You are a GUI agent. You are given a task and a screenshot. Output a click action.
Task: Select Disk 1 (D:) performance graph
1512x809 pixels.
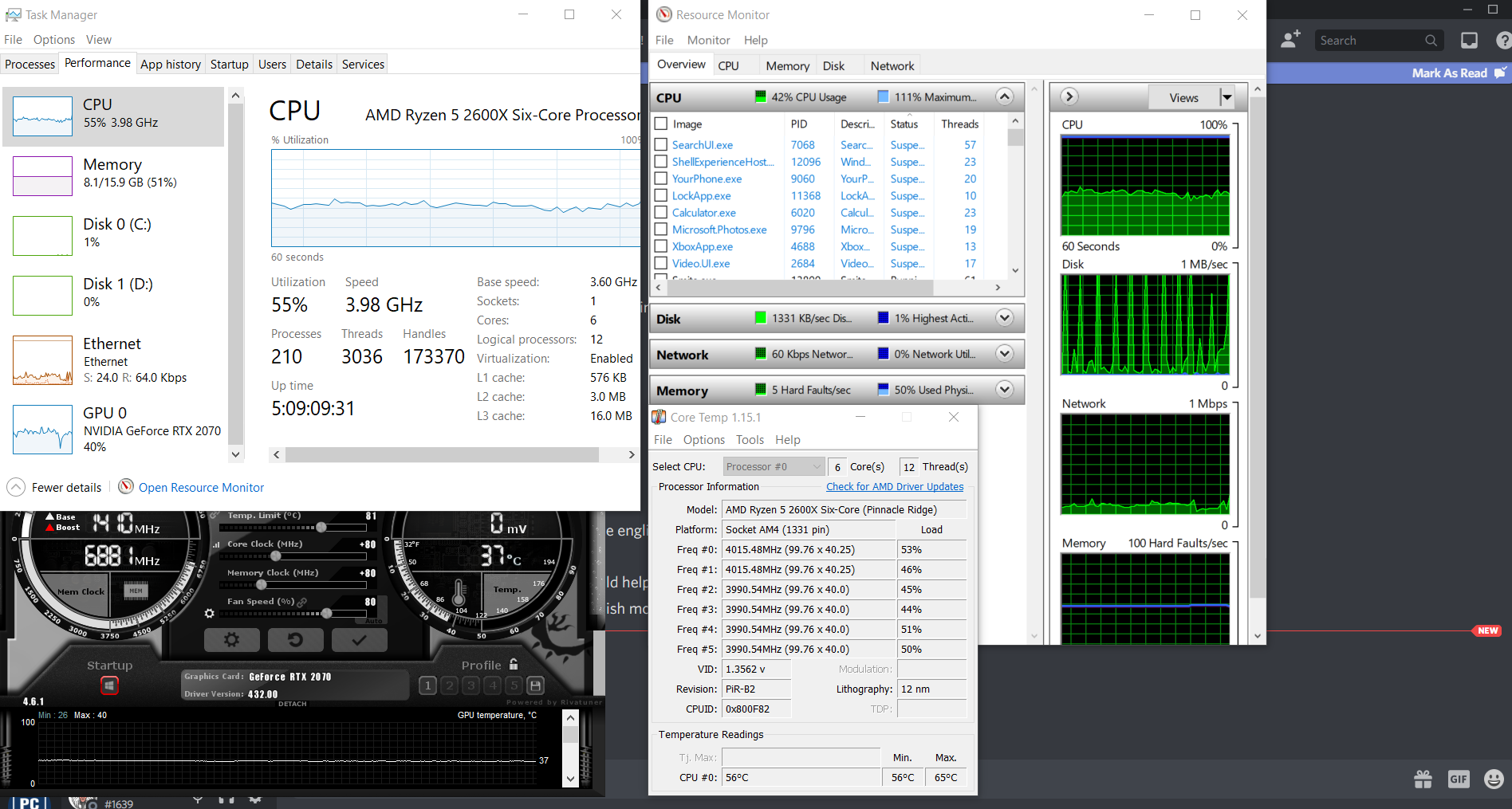[x=43, y=296]
